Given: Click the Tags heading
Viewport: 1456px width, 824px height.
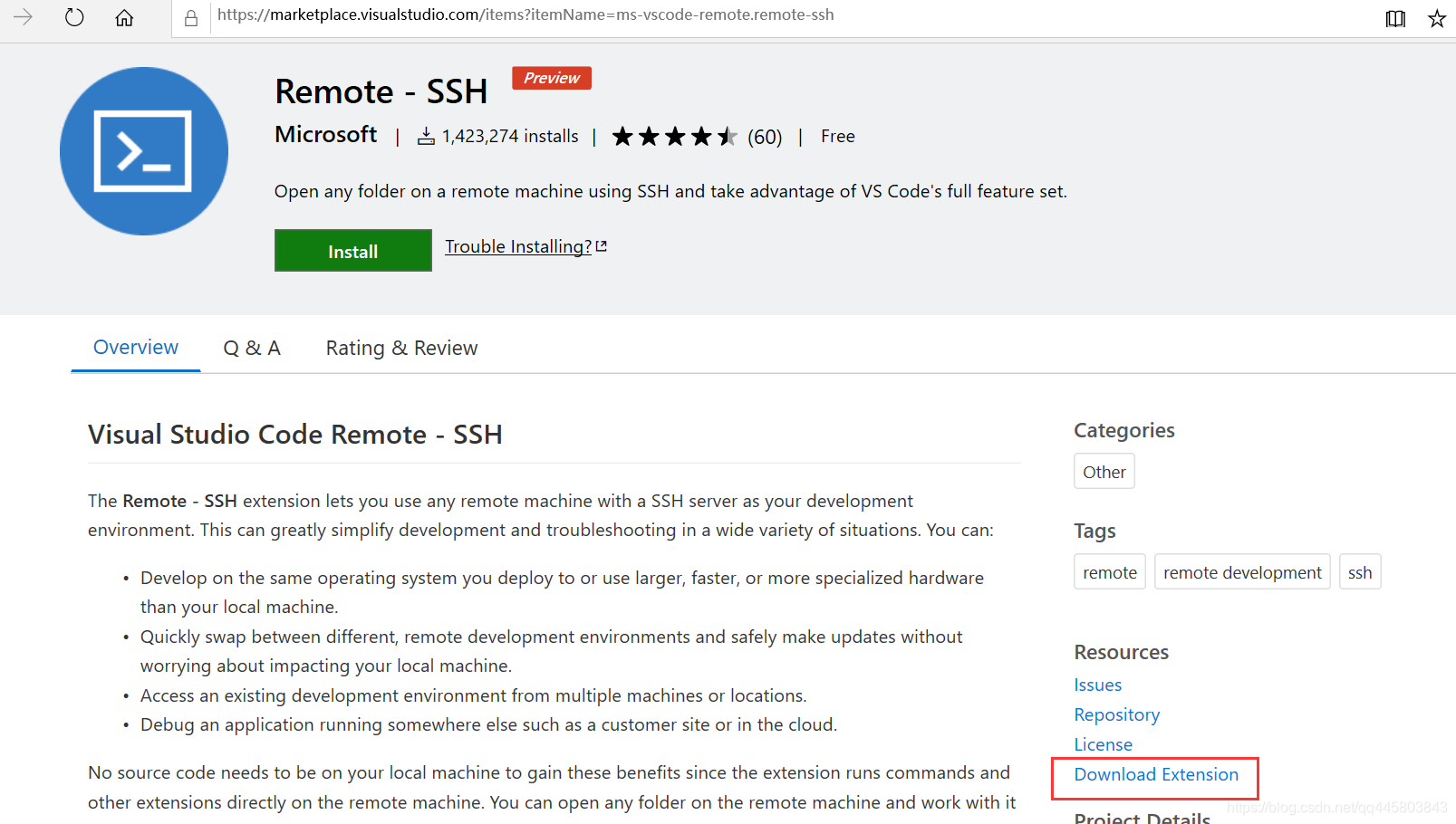Looking at the screenshot, I should [1094, 531].
